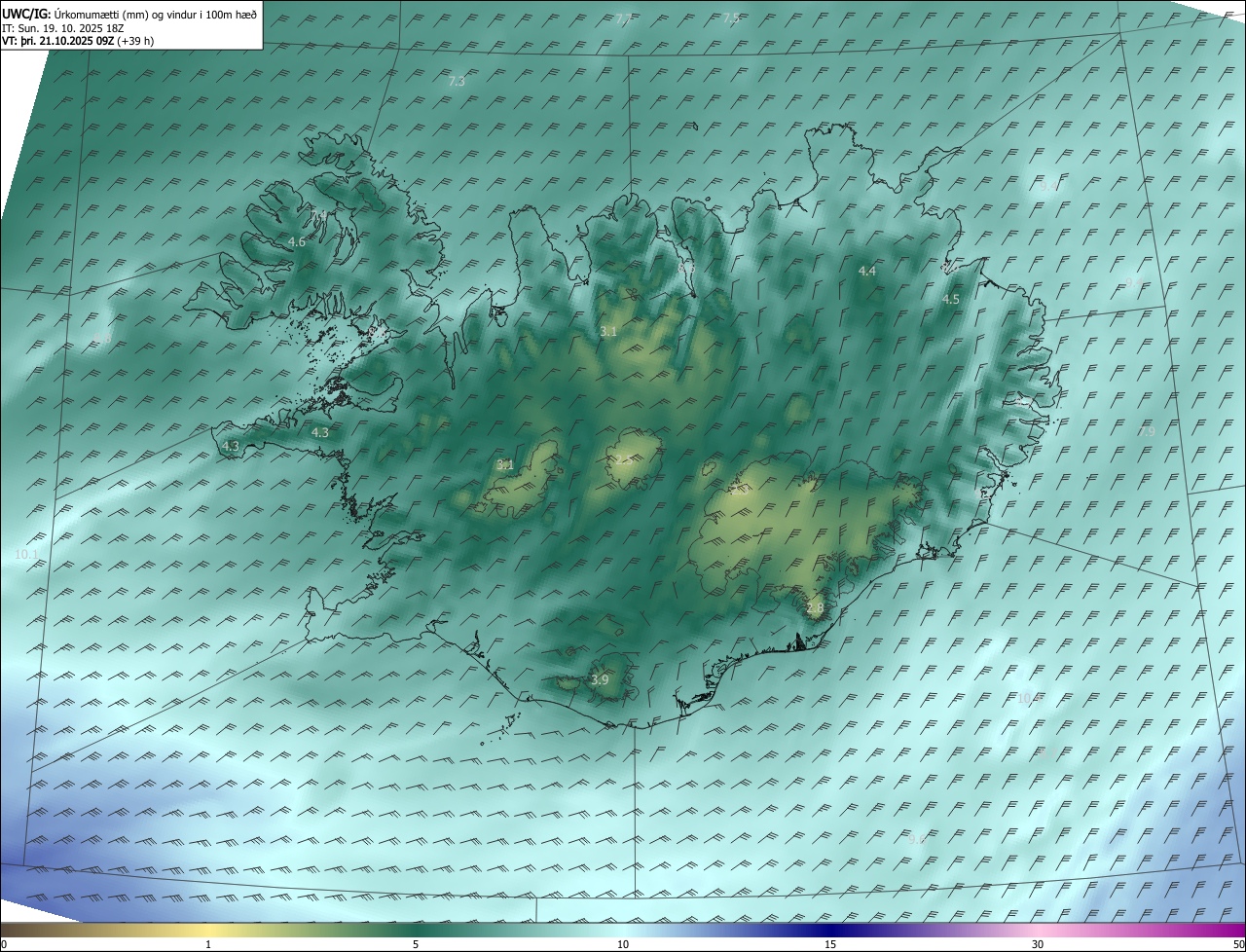Click the colorbar tick label 5

tap(416, 945)
